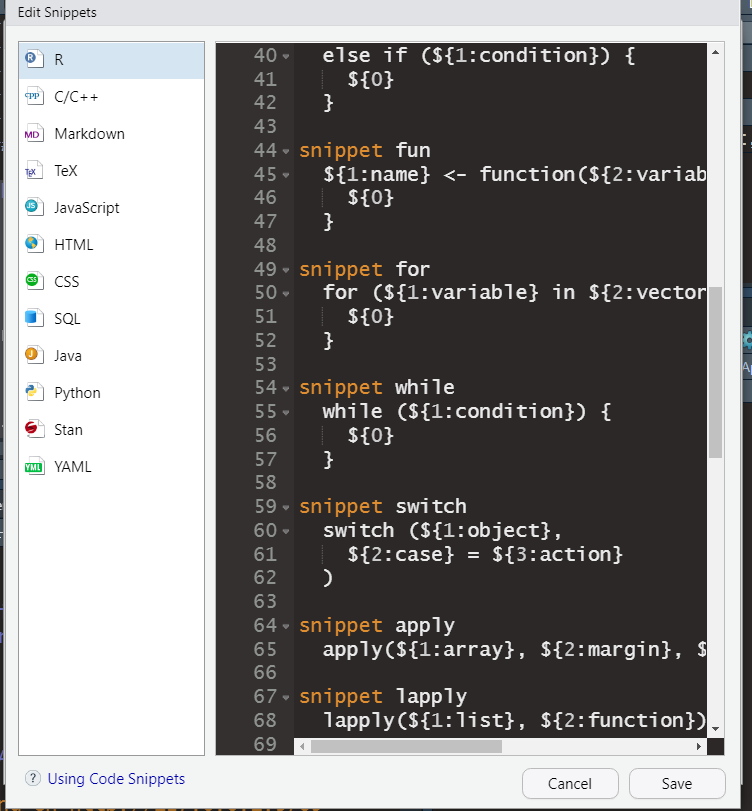Click the vertical scrollbar thumb
752x811 pixels.
[715, 372]
